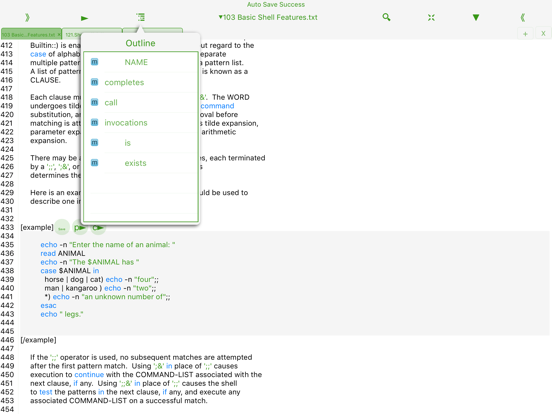Click 'horse | dog | cat)' pattern text
The image size is (552, 414).
74,280
